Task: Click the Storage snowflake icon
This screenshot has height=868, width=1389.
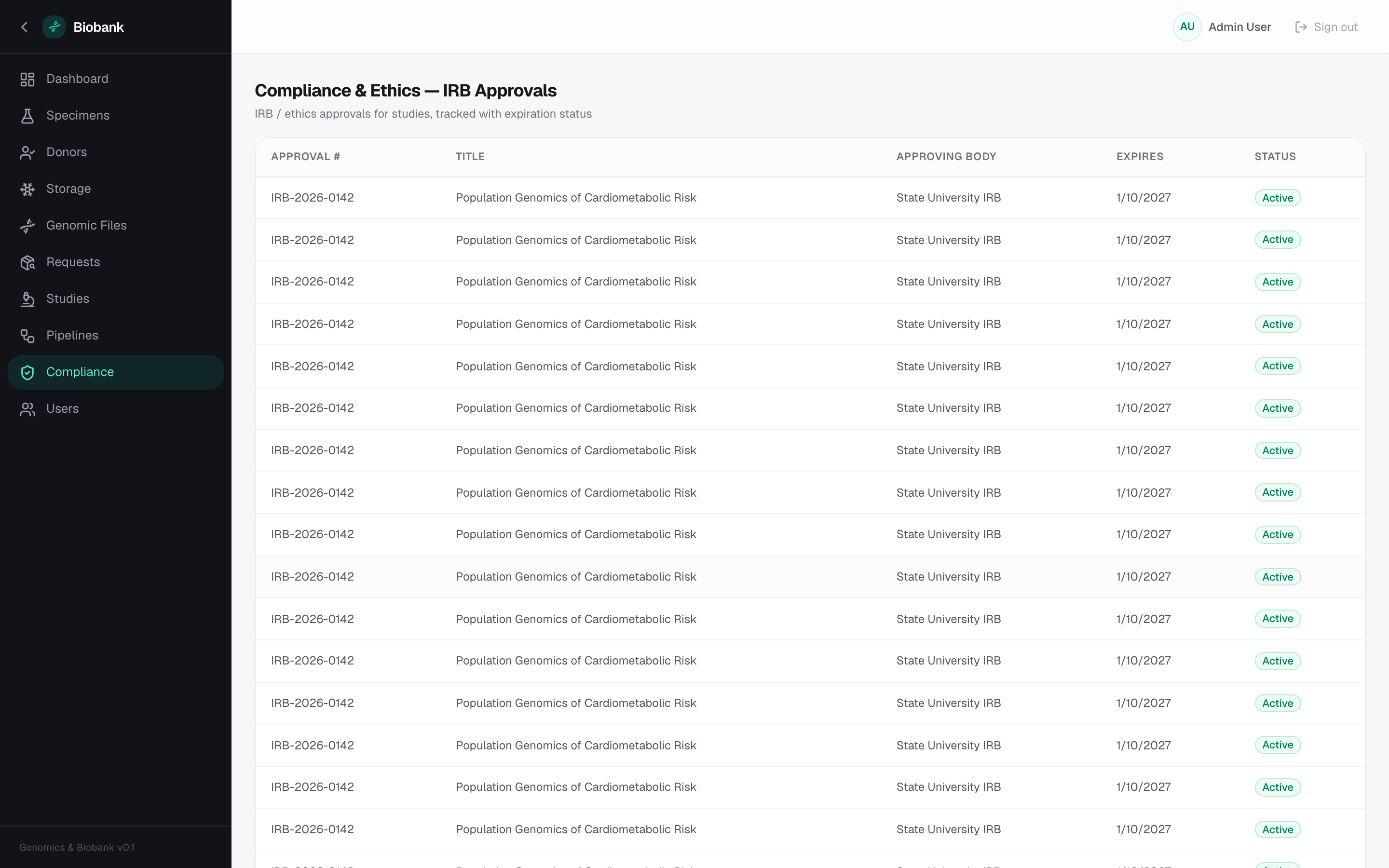Action: click(x=27, y=190)
